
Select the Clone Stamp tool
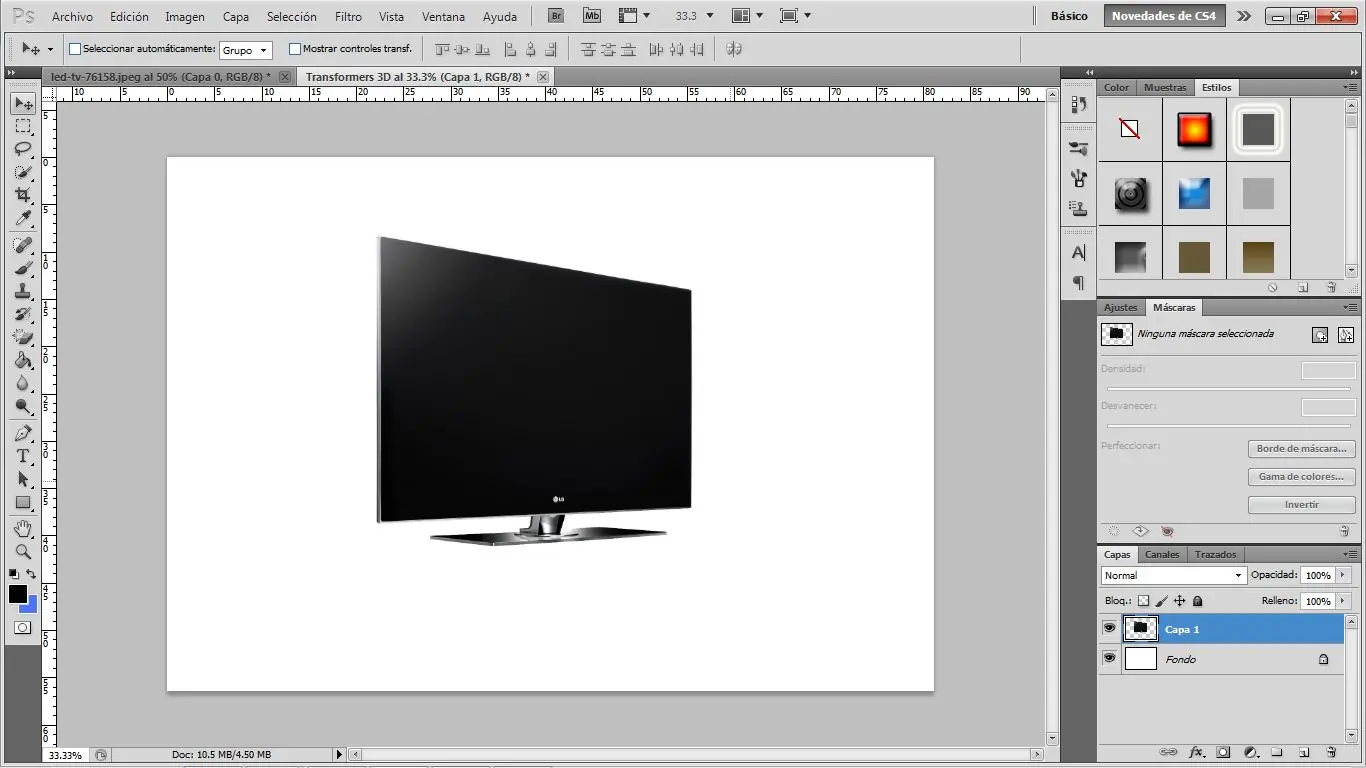tap(23, 291)
